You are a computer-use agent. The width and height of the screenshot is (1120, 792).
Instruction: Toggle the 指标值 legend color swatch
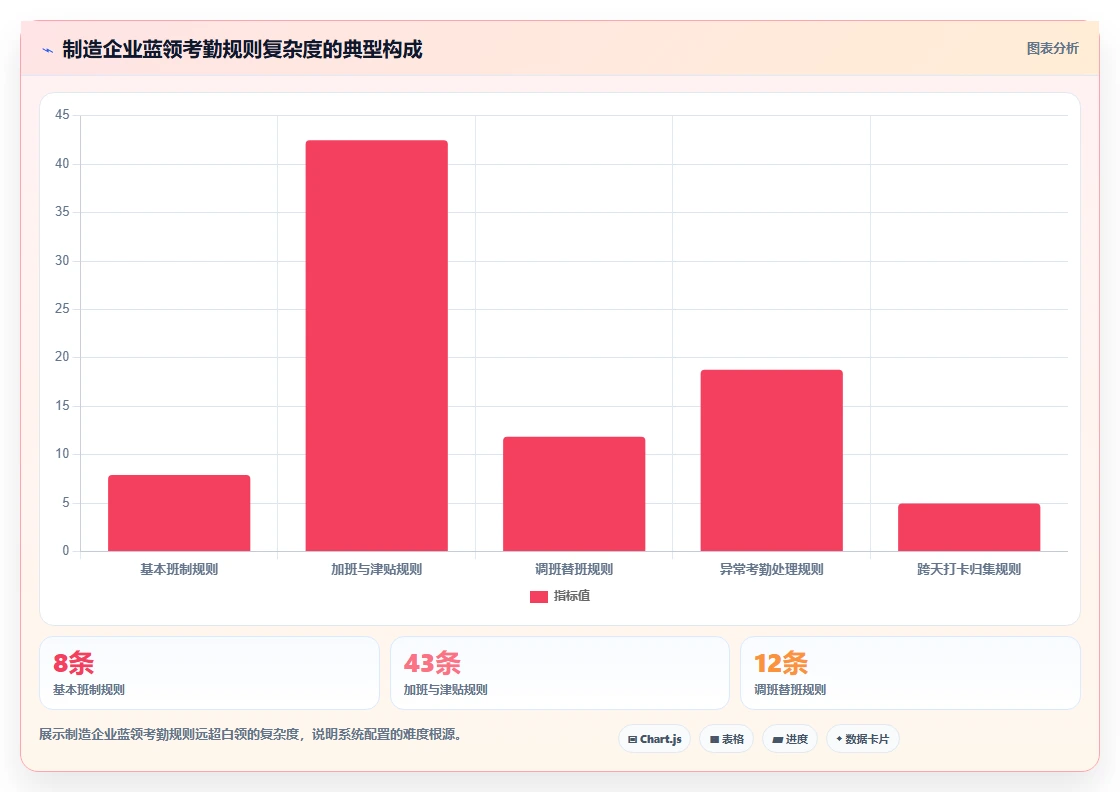pos(539,597)
